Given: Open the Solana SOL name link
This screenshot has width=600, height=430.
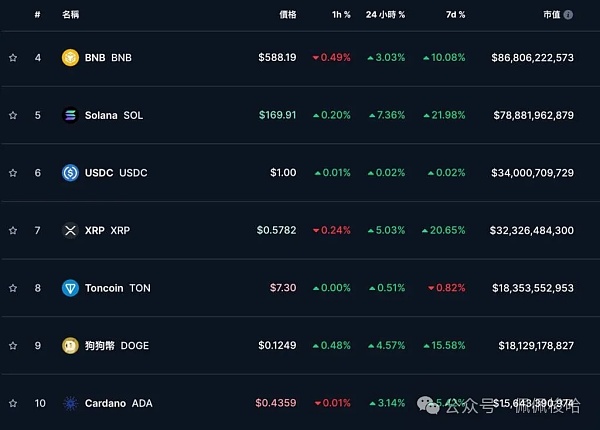Looking at the screenshot, I should click(x=113, y=115).
